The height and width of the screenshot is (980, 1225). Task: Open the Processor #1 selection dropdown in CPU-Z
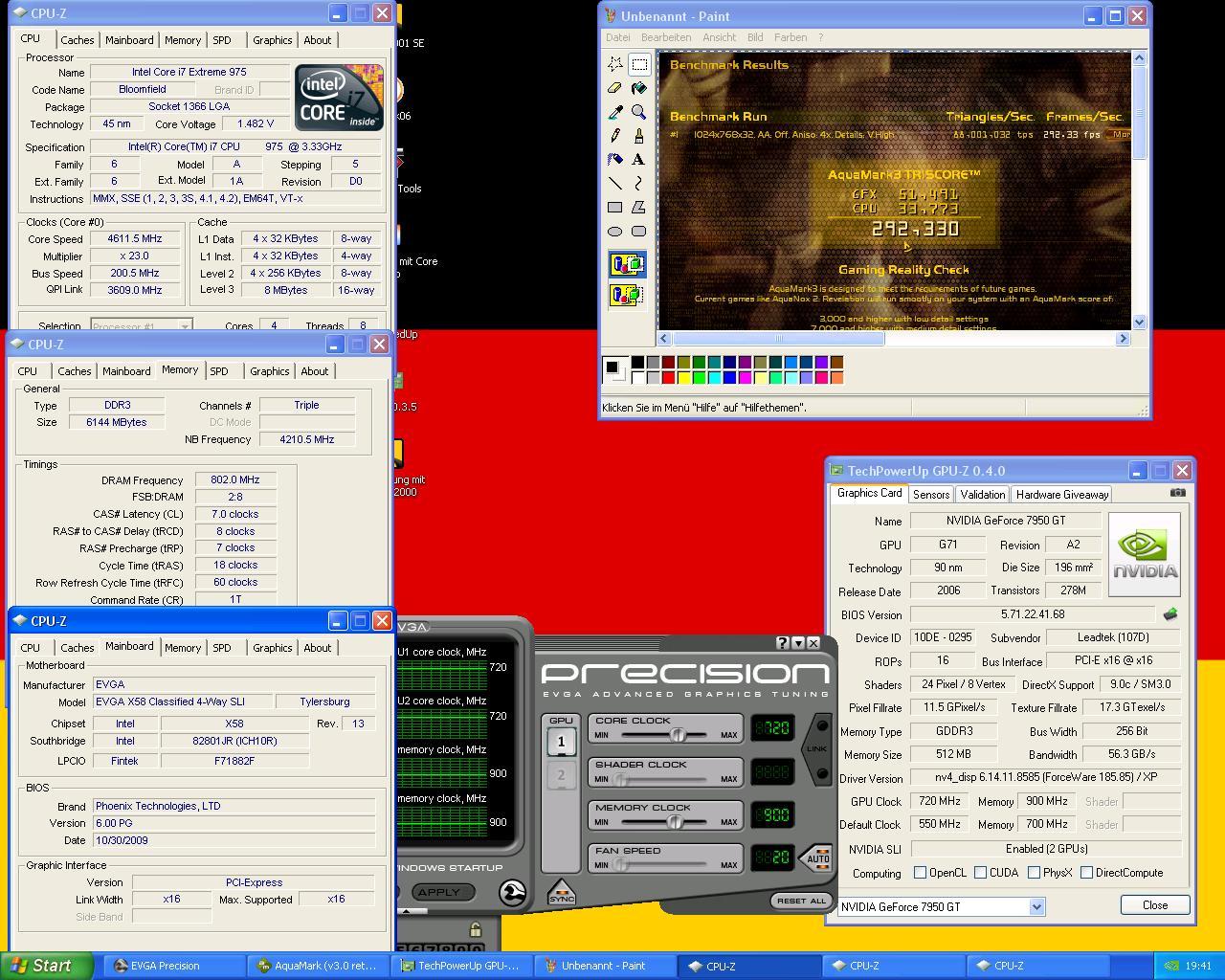click(x=185, y=326)
